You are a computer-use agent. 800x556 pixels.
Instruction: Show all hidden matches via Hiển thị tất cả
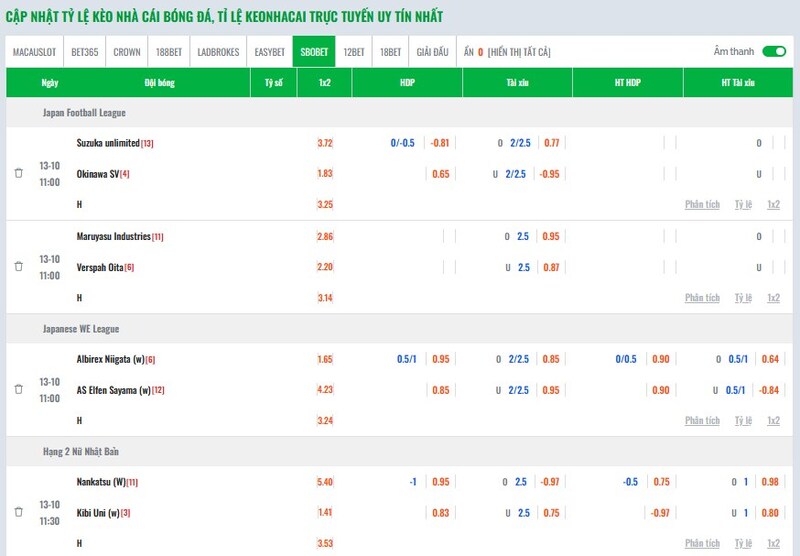pyautogui.click(x=519, y=51)
